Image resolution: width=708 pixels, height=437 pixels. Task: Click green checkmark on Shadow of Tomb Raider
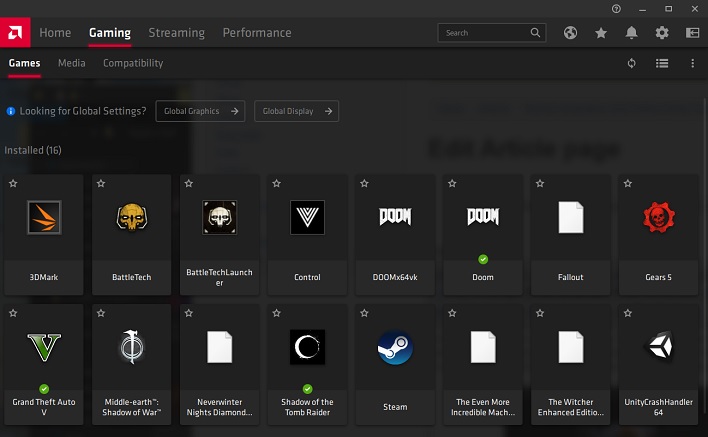[307, 389]
